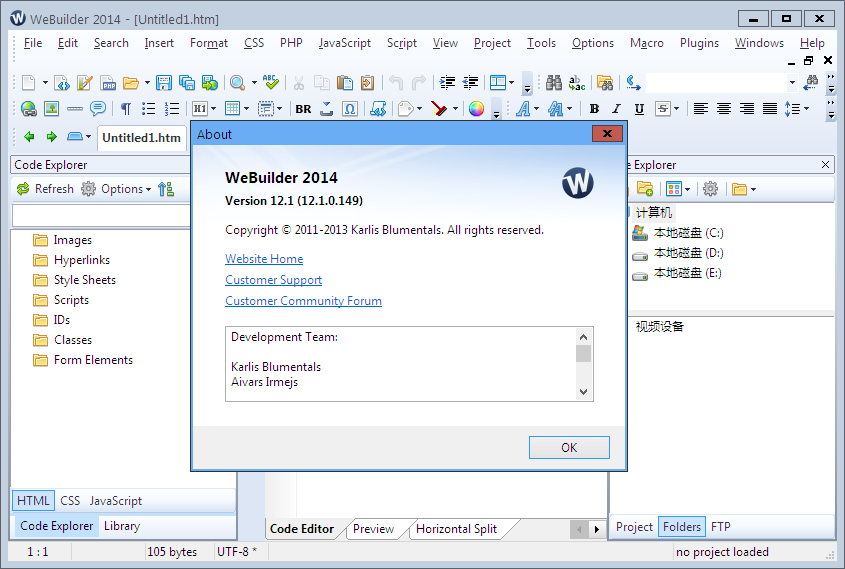Open special characters Omega icon

pyautogui.click(x=350, y=109)
